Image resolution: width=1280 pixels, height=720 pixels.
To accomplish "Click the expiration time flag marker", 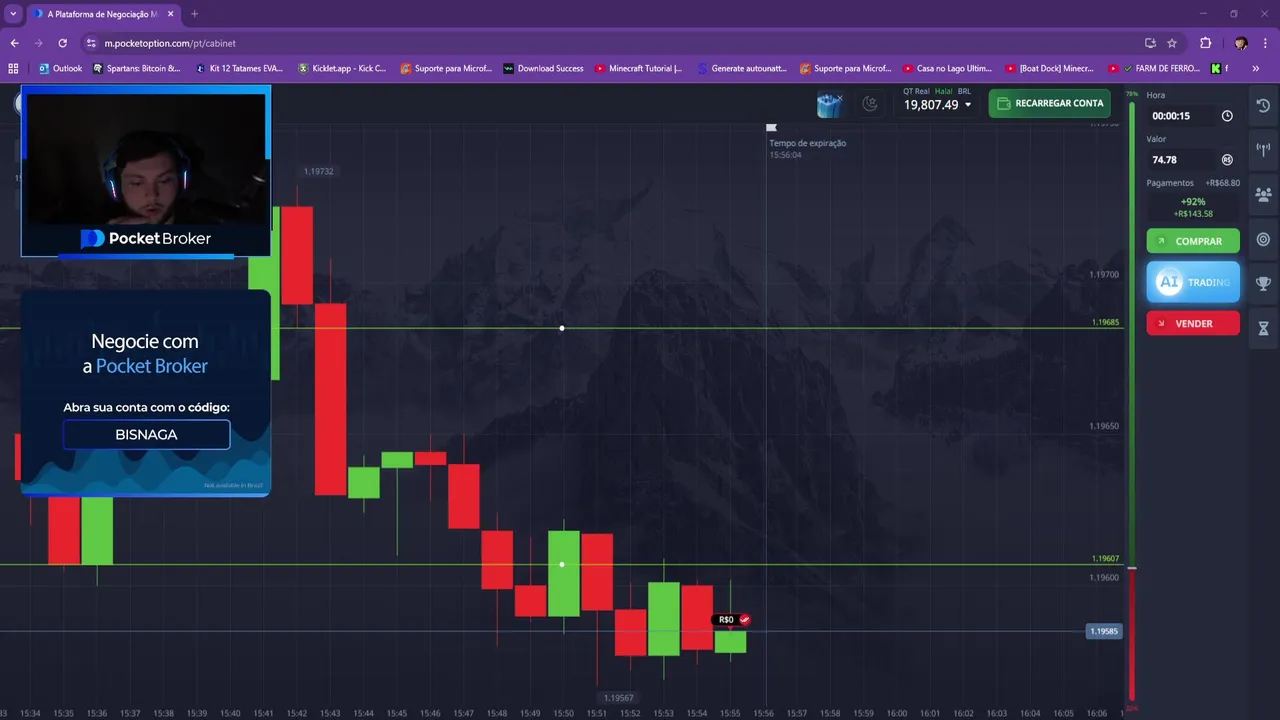I will pyautogui.click(x=771, y=128).
